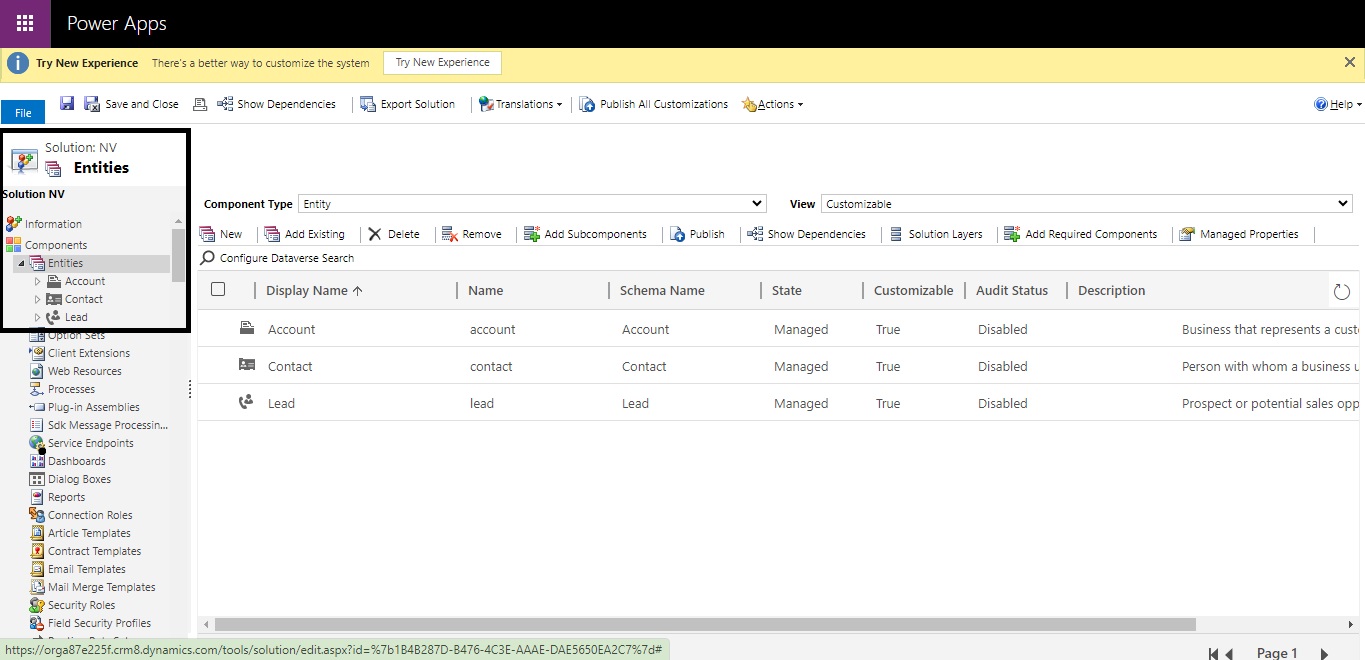Click Publish All Customizations
This screenshot has height=660, width=1365.
(653, 103)
